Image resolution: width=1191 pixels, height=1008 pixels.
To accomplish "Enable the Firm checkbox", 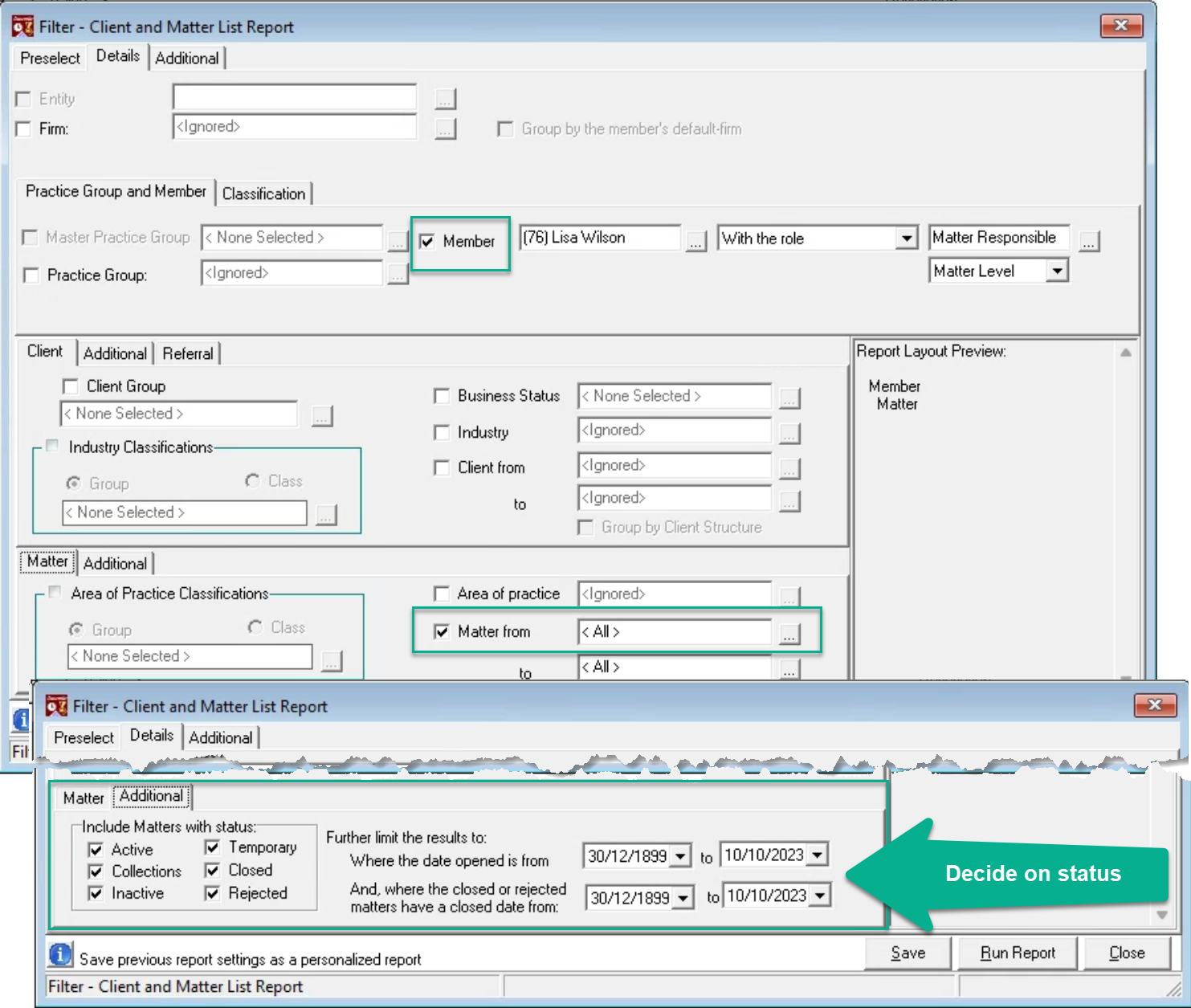I will click(23, 129).
